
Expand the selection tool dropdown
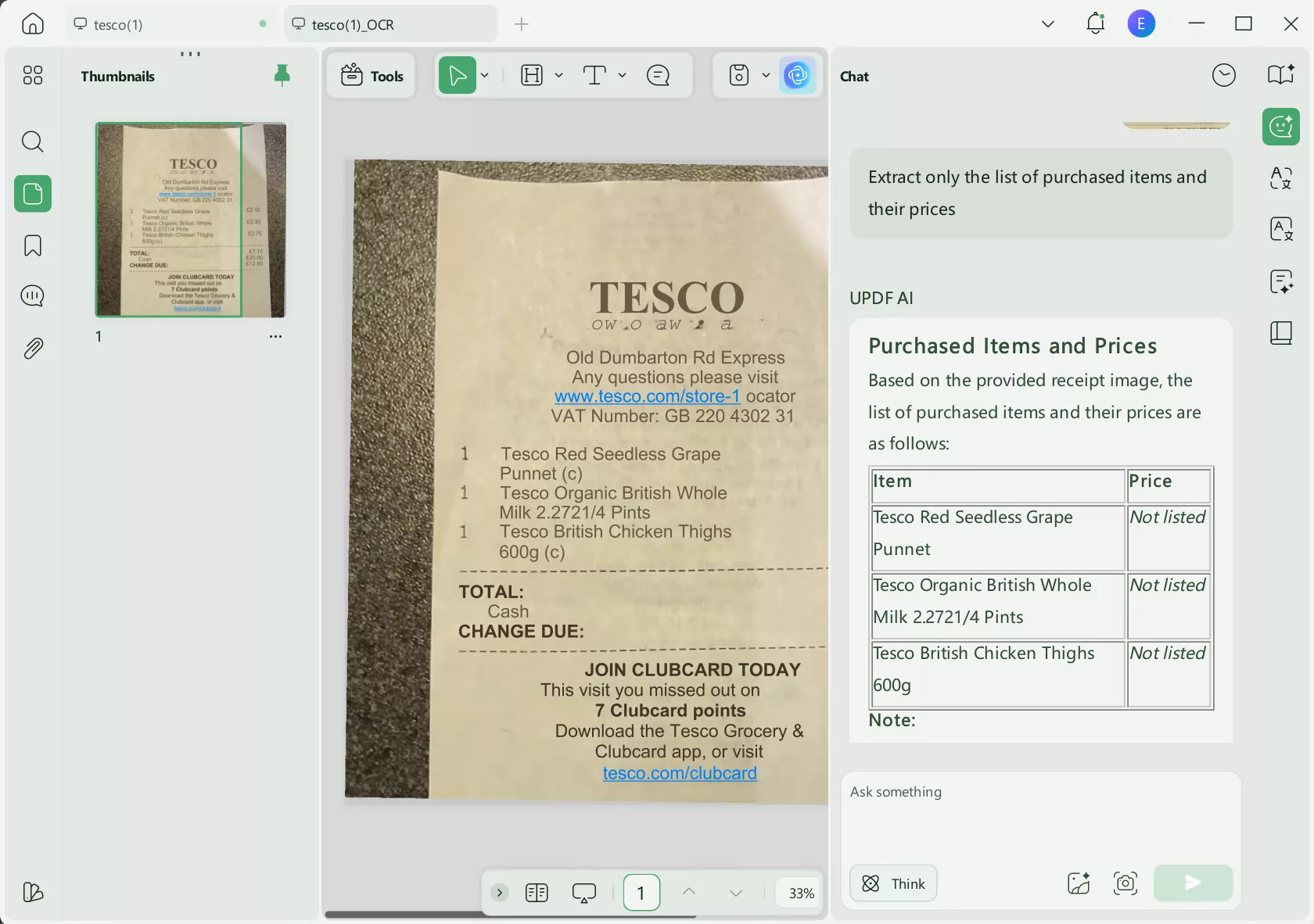click(x=484, y=75)
